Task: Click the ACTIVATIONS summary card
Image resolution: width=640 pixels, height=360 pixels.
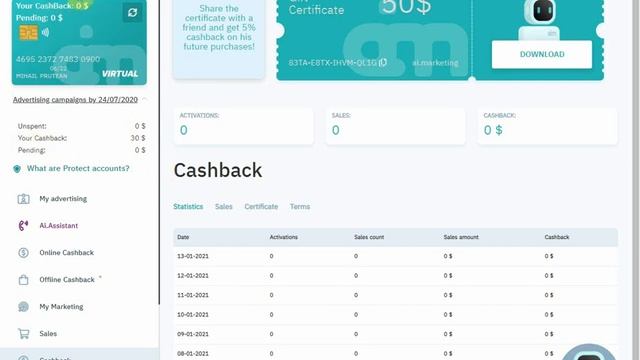Action: pos(244,126)
